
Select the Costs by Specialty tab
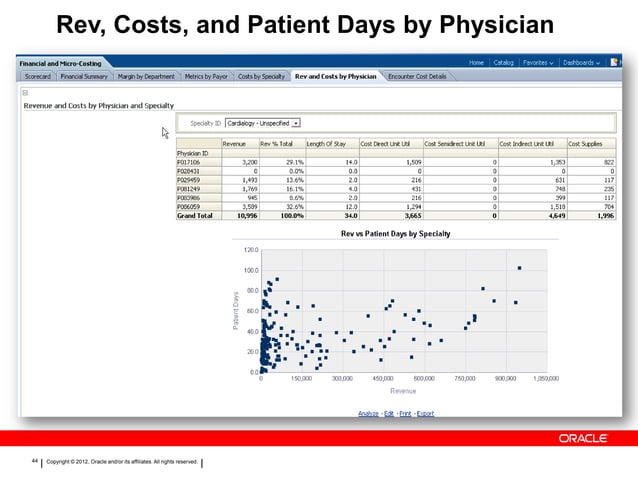point(261,76)
